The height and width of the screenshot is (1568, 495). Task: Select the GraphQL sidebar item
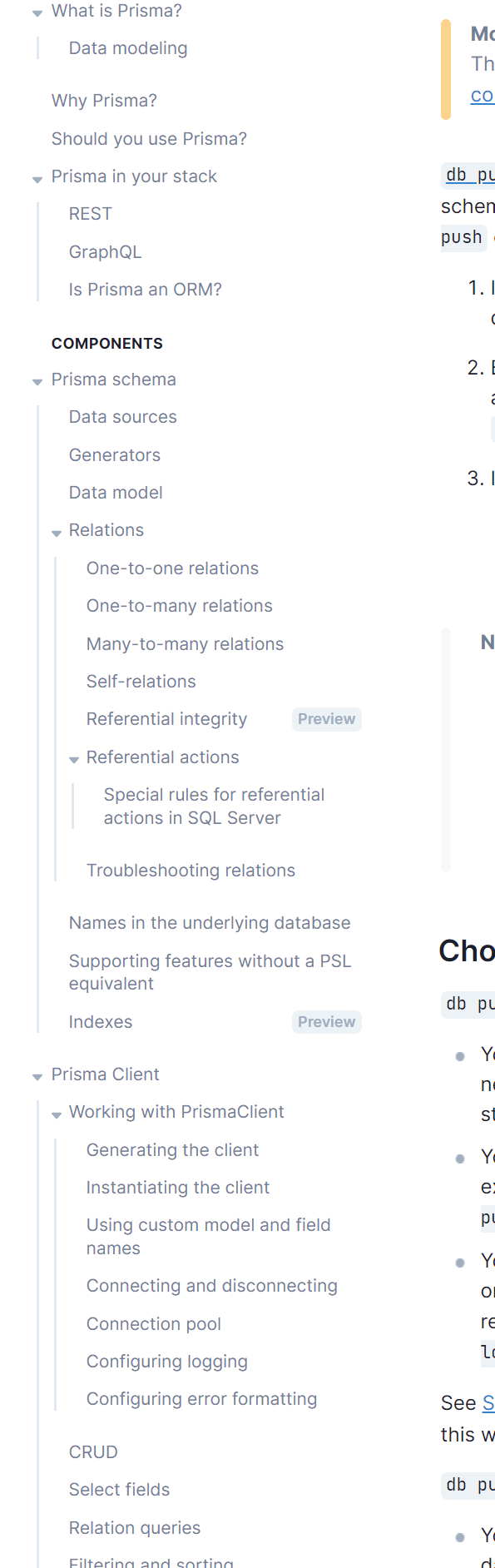point(105,251)
